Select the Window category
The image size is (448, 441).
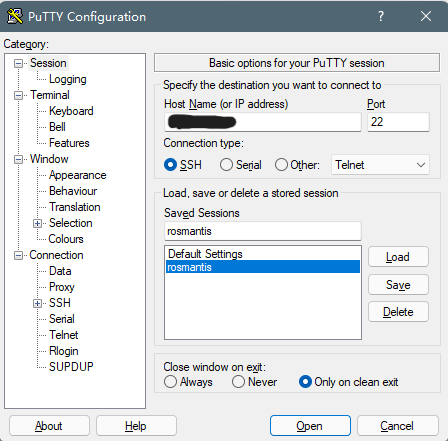(x=49, y=159)
